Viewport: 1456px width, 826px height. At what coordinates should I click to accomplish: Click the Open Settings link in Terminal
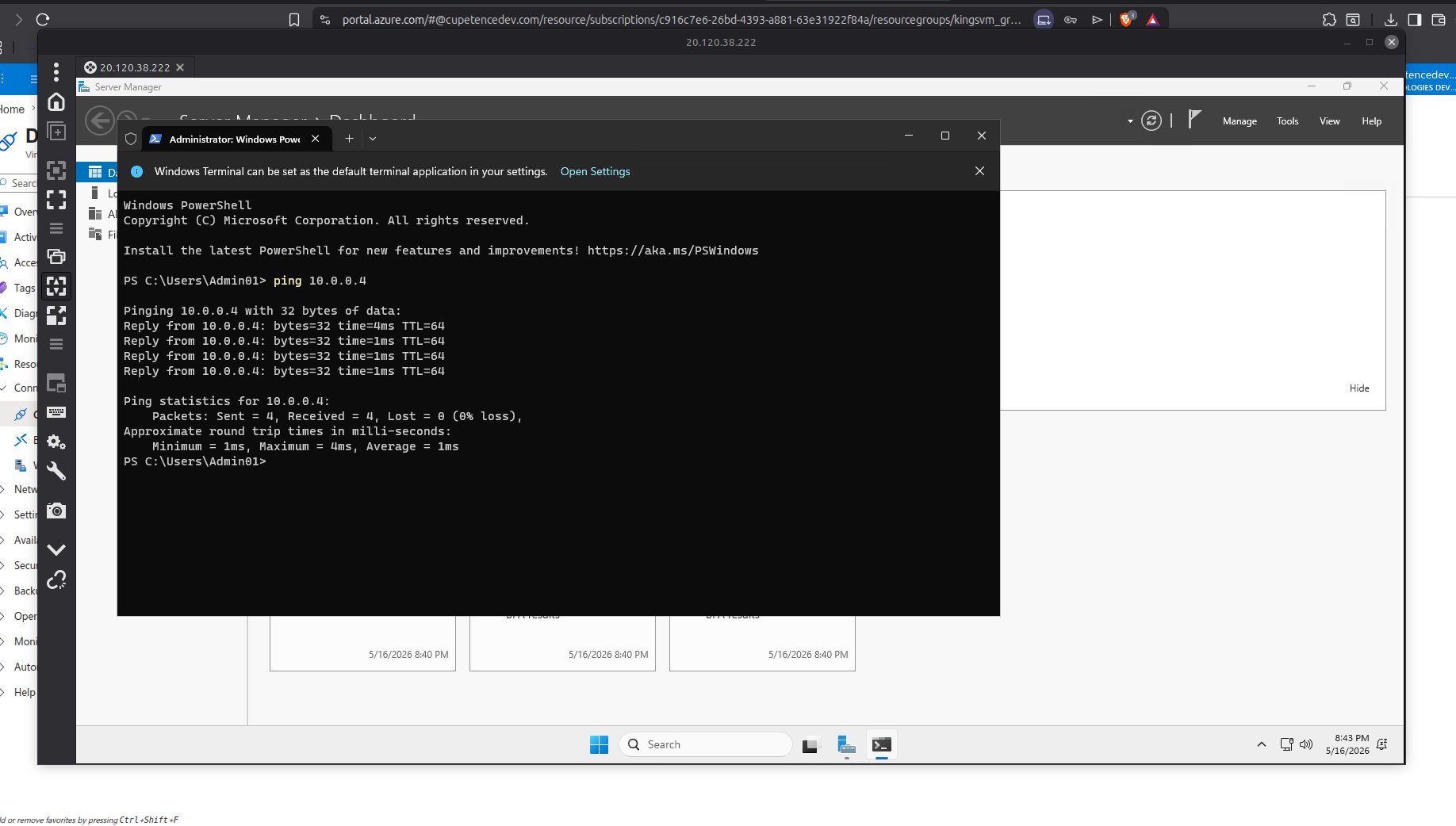(x=595, y=171)
